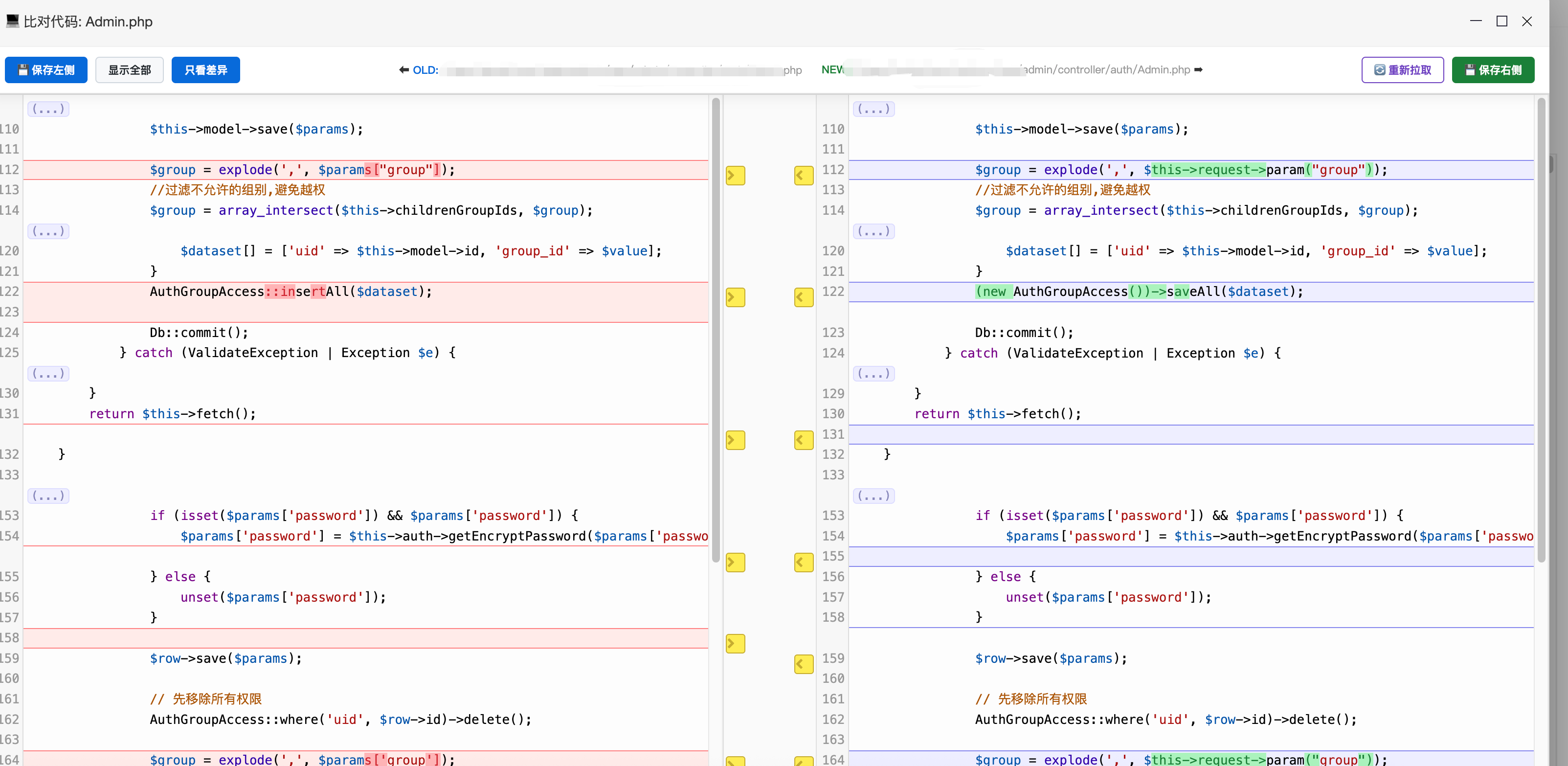Switch to 只看差异 view mode

[x=206, y=70]
